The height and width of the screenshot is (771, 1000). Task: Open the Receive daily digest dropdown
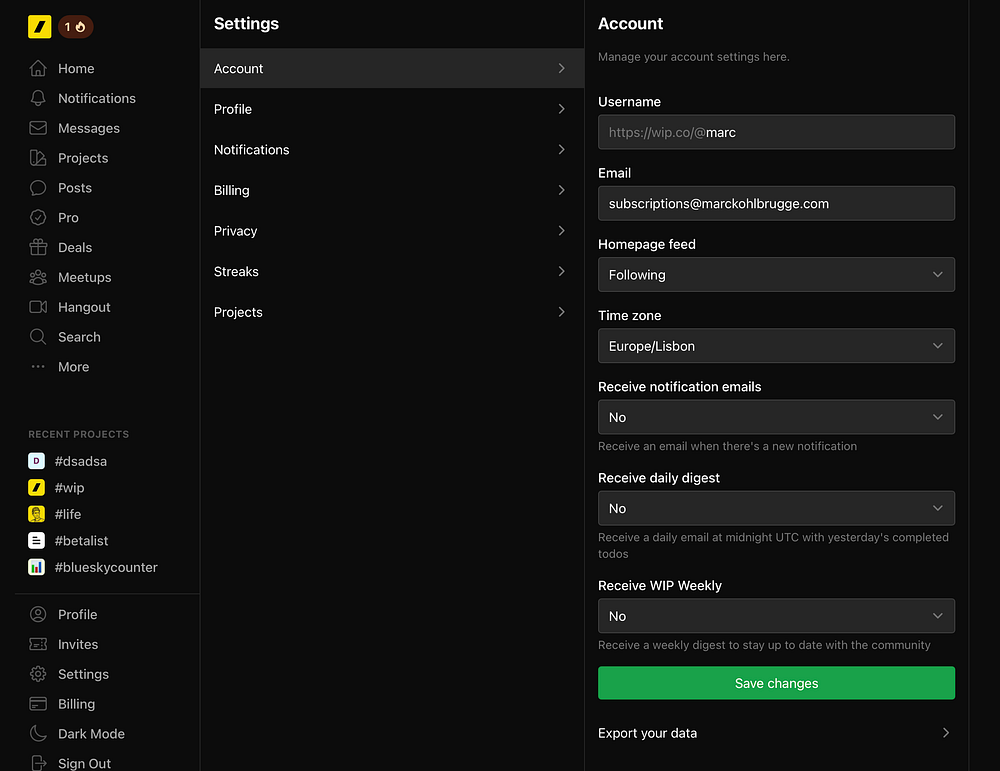click(x=776, y=508)
